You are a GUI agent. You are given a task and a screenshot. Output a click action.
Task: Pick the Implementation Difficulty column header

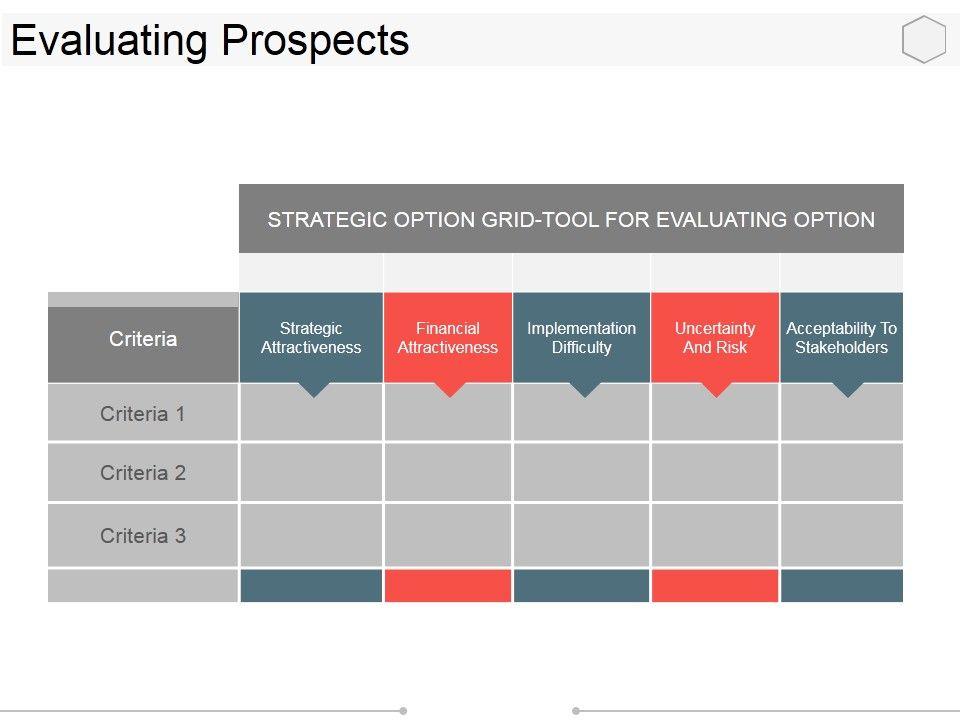(581, 337)
